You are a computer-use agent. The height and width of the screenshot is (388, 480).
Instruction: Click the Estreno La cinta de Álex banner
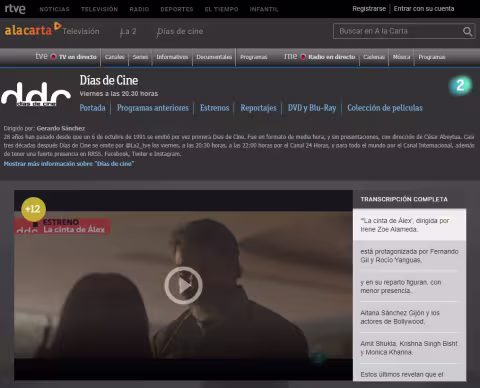(62, 226)
